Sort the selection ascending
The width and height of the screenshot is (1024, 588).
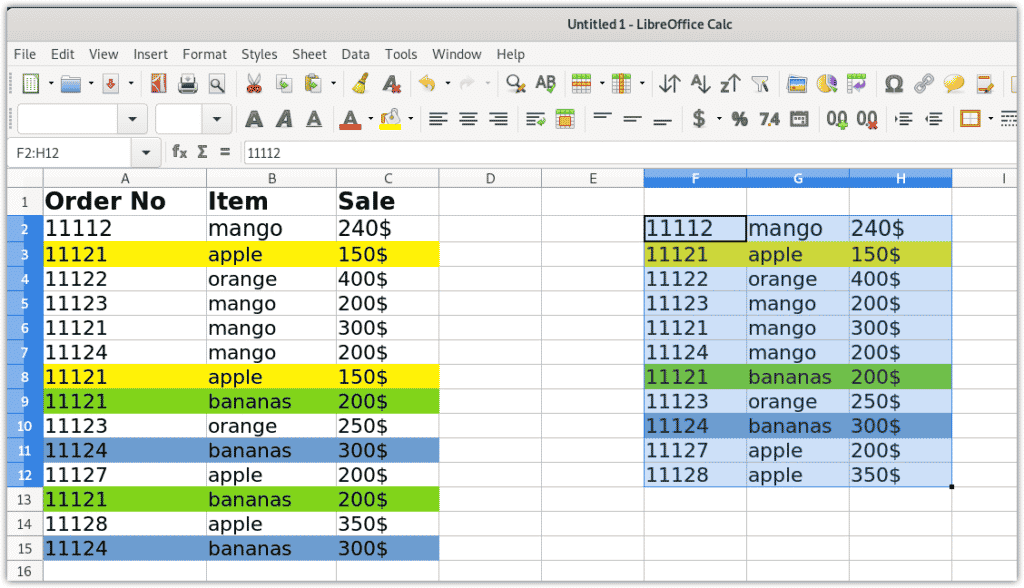699,85
